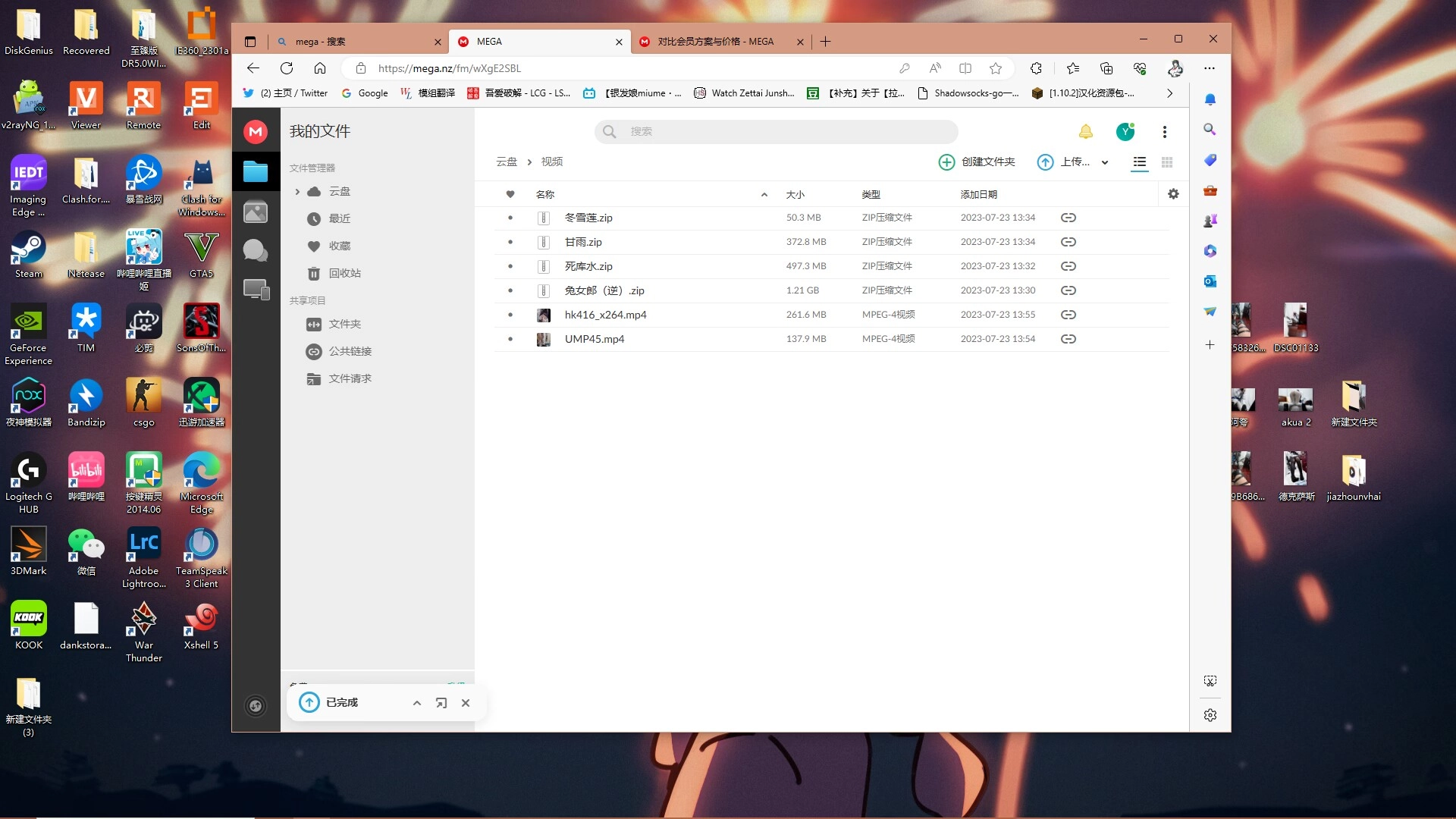The height and width of the screenshot is (819, 1456).
Task: Open column settings gear icon
Action: pyautogui.click(x=1173, y=194)
